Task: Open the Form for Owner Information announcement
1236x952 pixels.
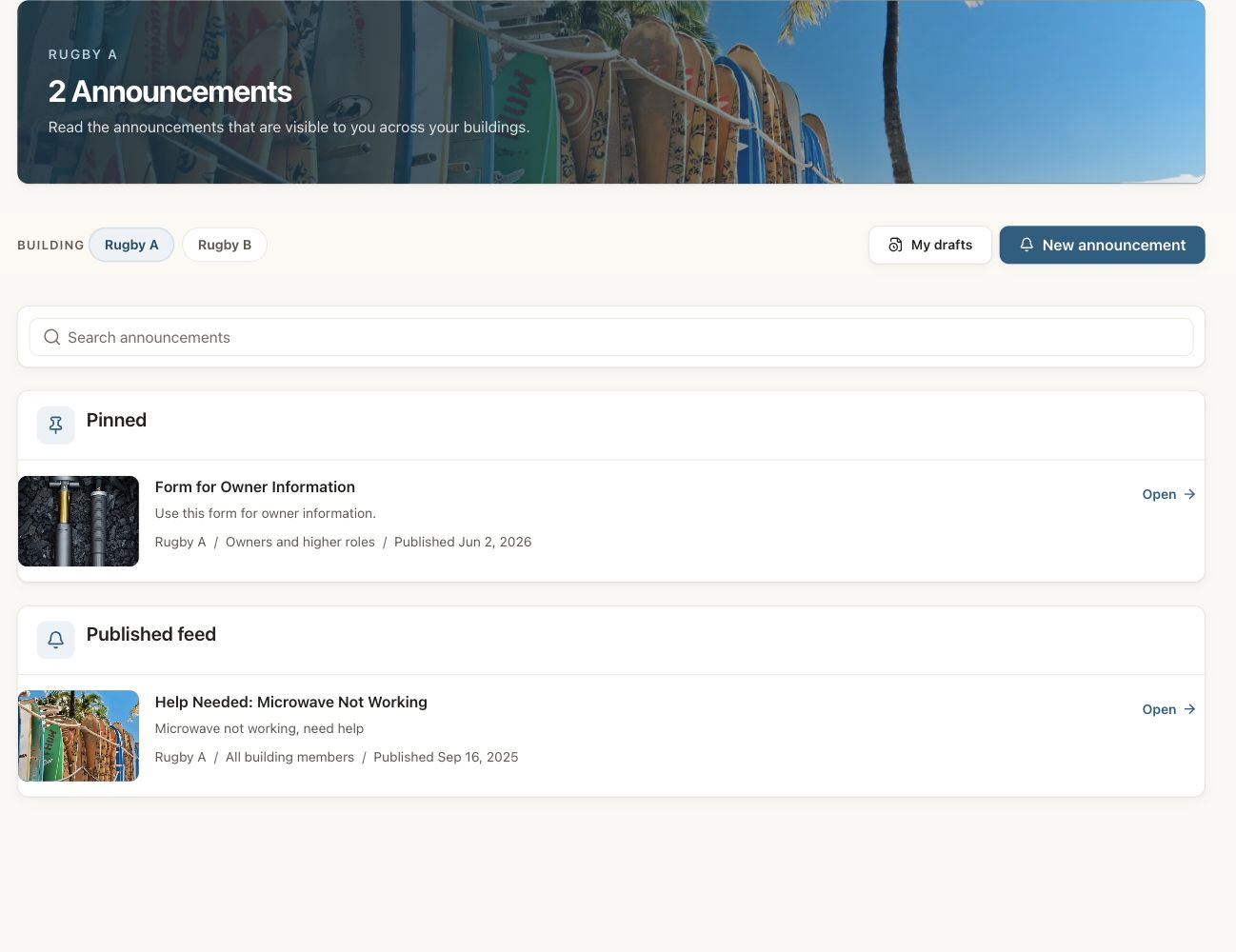Action: [1168, 494]
